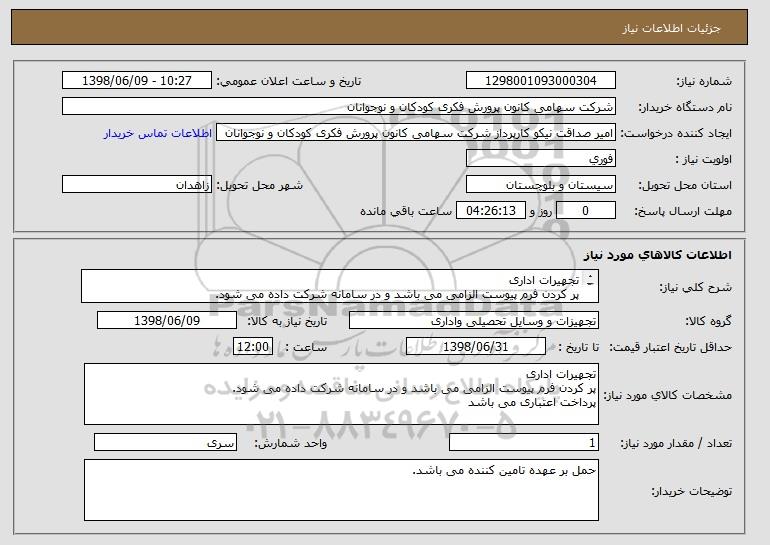Click the شرح کلی نیاز text area
This screenshot has height=545, width=770.
click(340, 286)
